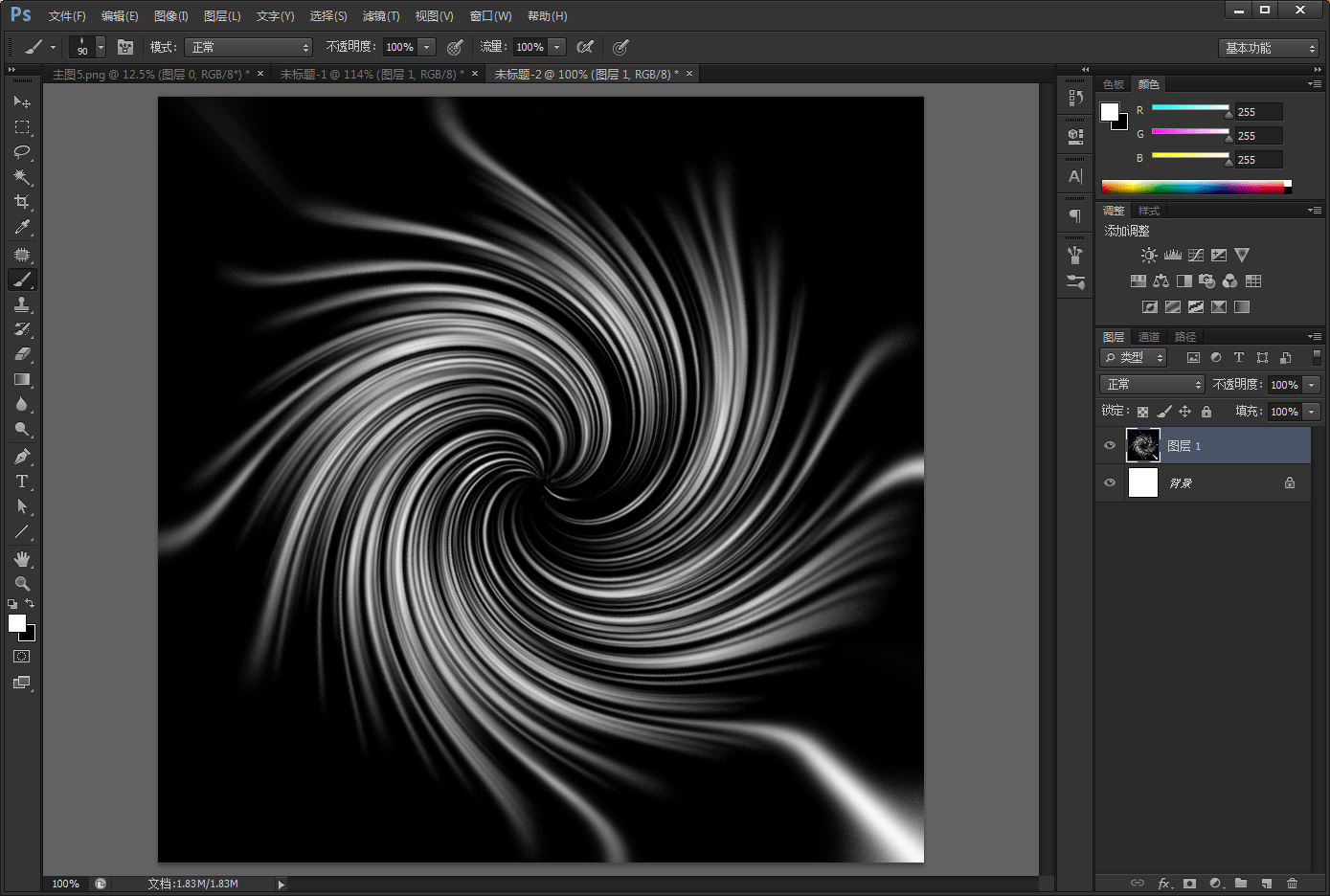1330x896 pixels.
Task: Open brush mode 正常 dropdown
Action: point(249,47)
